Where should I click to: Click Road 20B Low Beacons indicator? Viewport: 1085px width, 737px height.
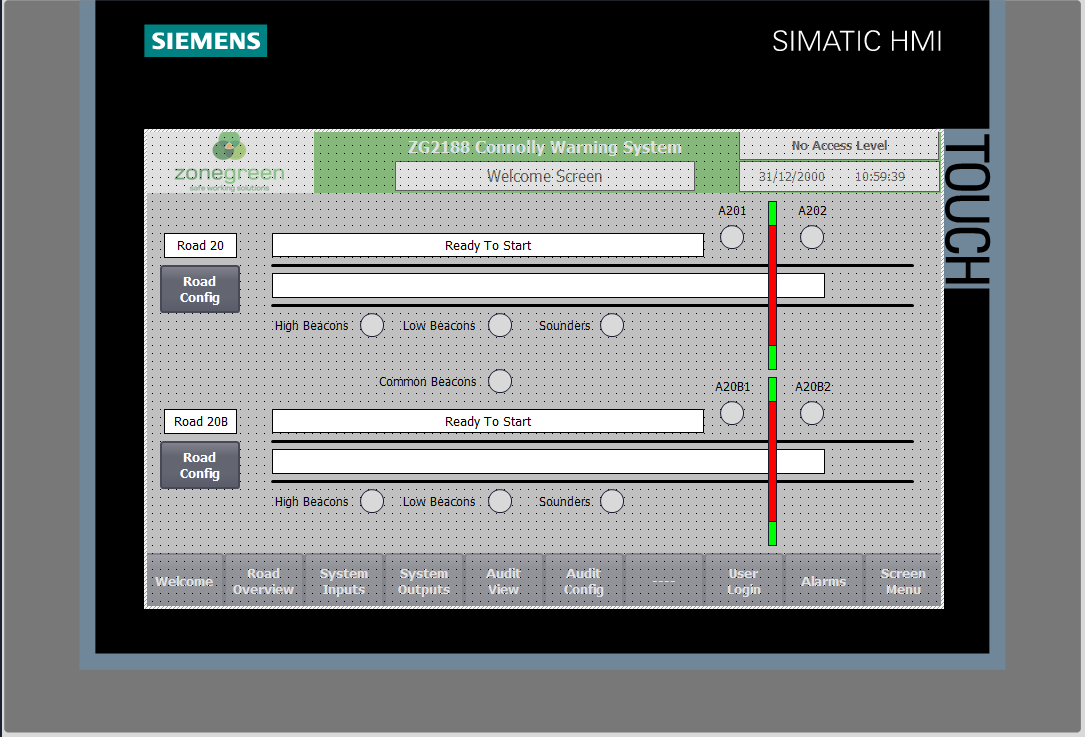(x=500, y=501)
